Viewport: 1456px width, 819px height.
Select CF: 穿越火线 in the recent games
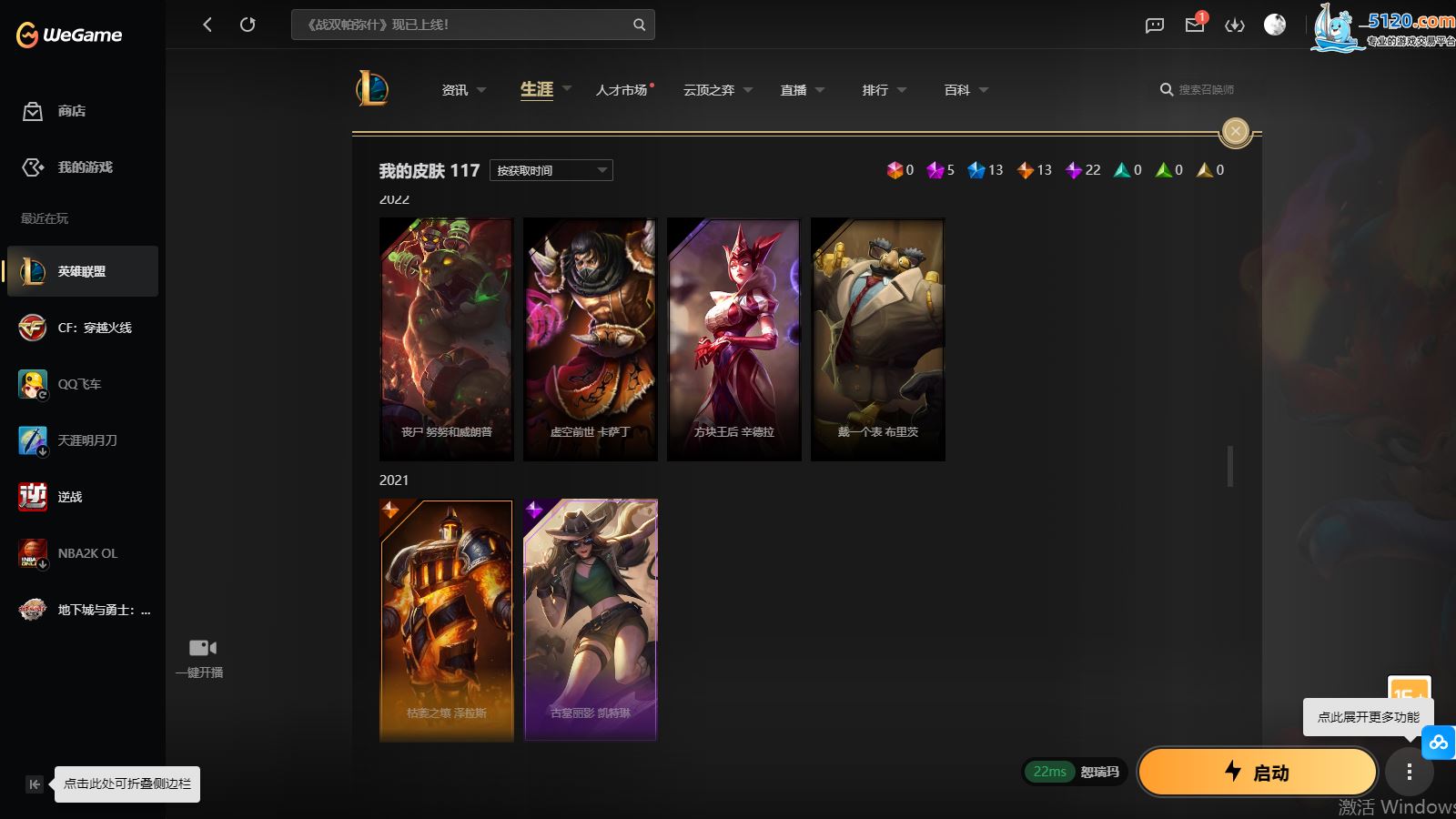83,328
